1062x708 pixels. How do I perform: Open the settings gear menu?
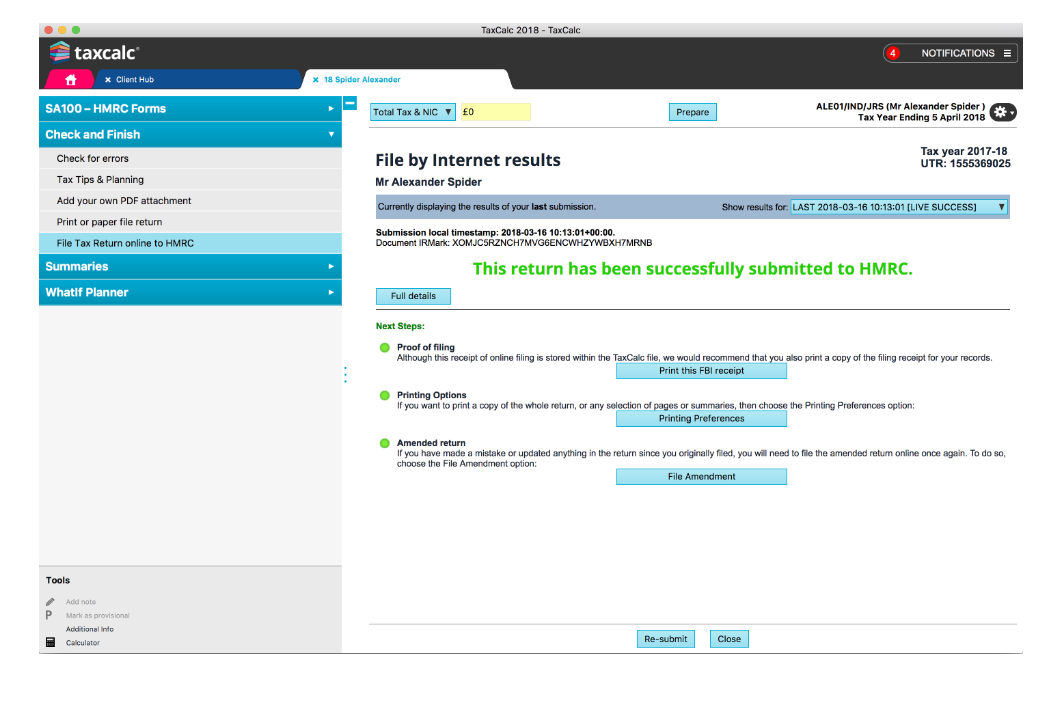[x=1002, y=113]
